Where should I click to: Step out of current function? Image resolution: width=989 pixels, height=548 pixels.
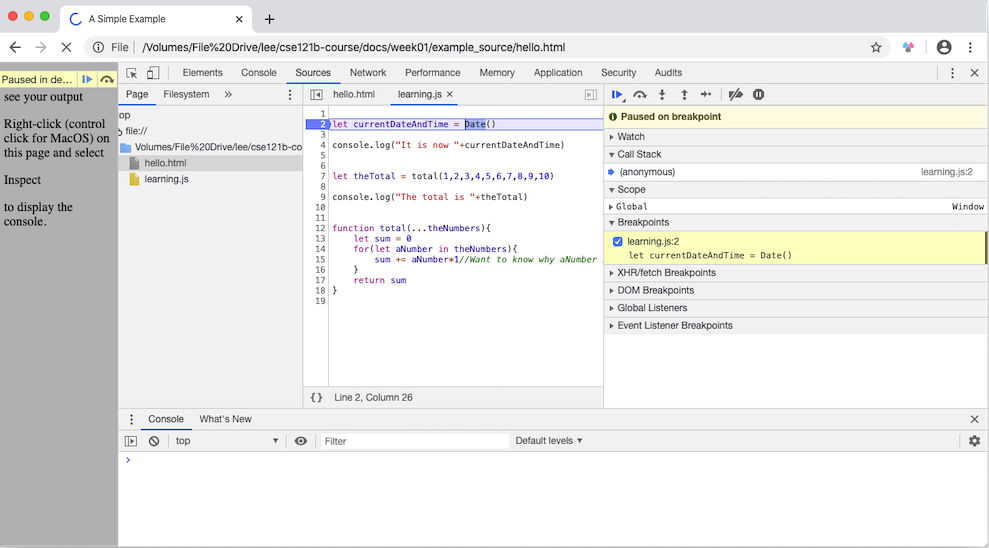(684, 95)
